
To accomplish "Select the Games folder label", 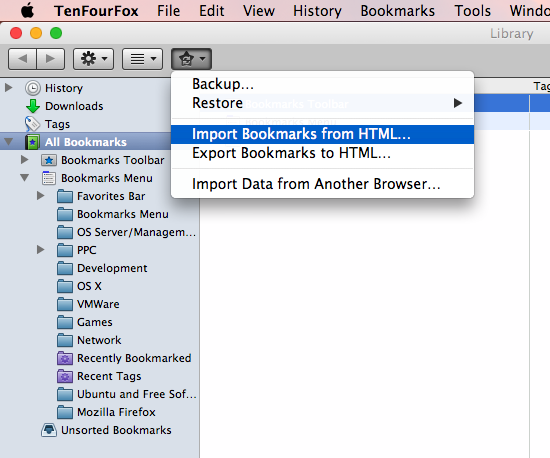I will tap(95, 322).
